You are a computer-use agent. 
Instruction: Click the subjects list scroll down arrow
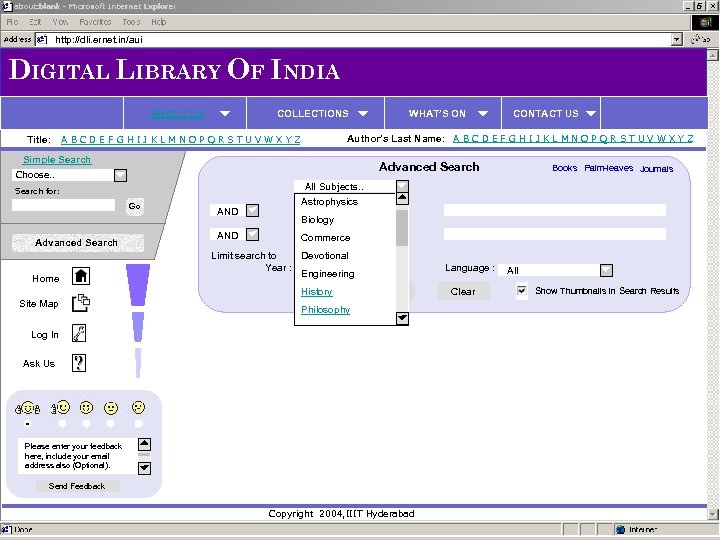[402, 318]
